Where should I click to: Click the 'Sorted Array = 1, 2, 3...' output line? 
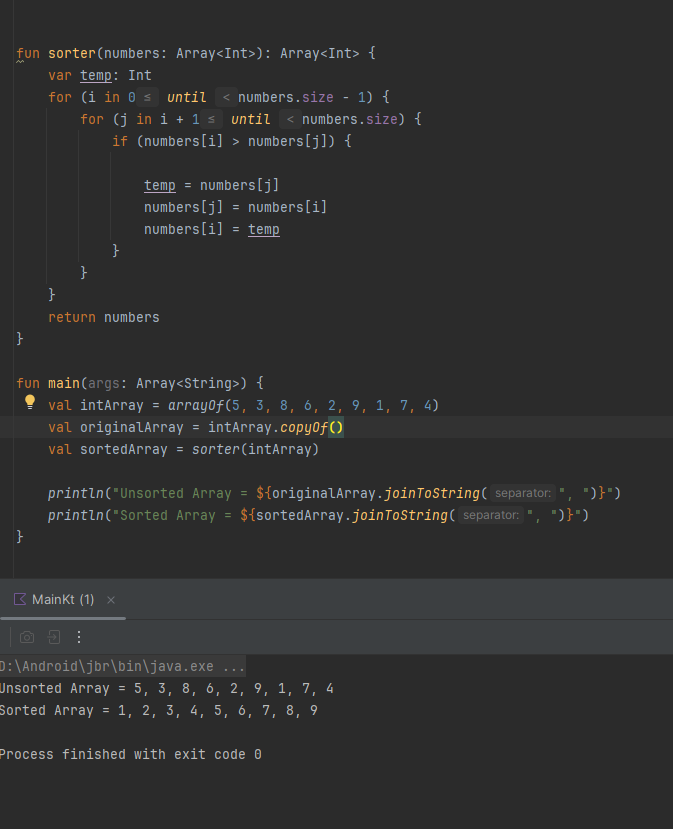coord(159,711)
